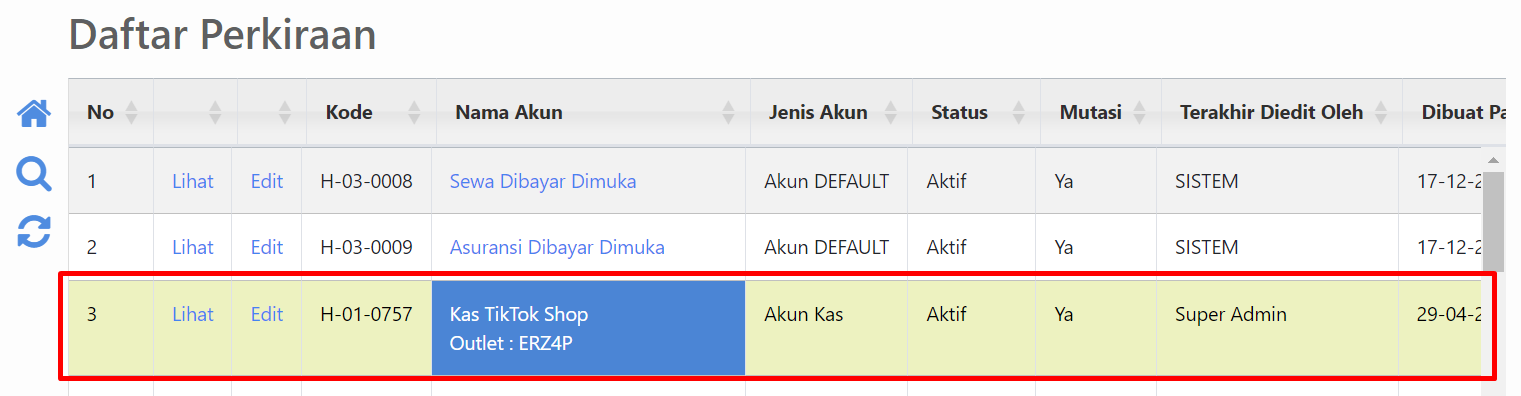The width and height of the screenshot is (1521, 396).
Task: Edit the H-03-0009 account row
Action: click(x=267, y=247)
